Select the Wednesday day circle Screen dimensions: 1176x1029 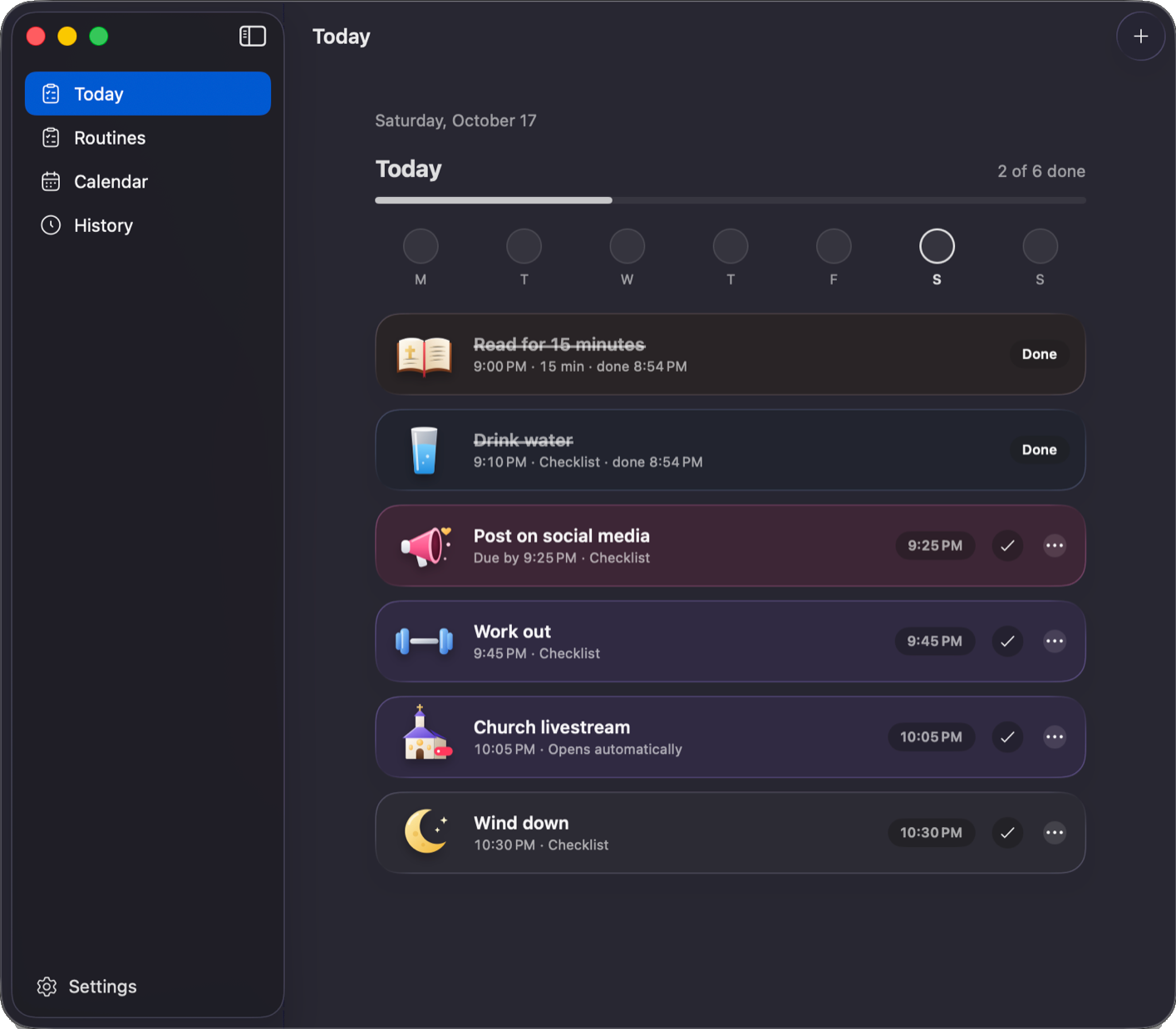[627, 247]
